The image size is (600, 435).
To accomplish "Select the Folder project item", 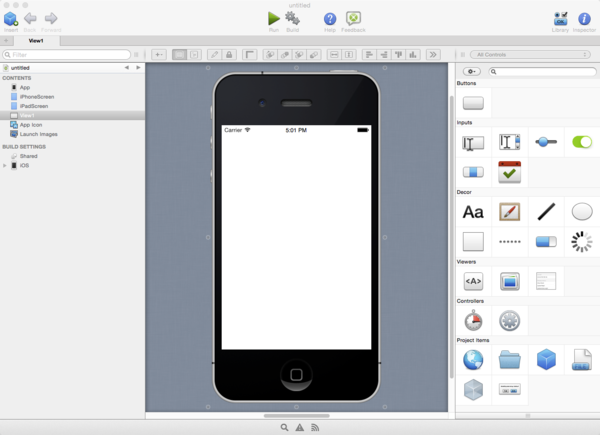I will pyautogui.click(x=510, y=360).
